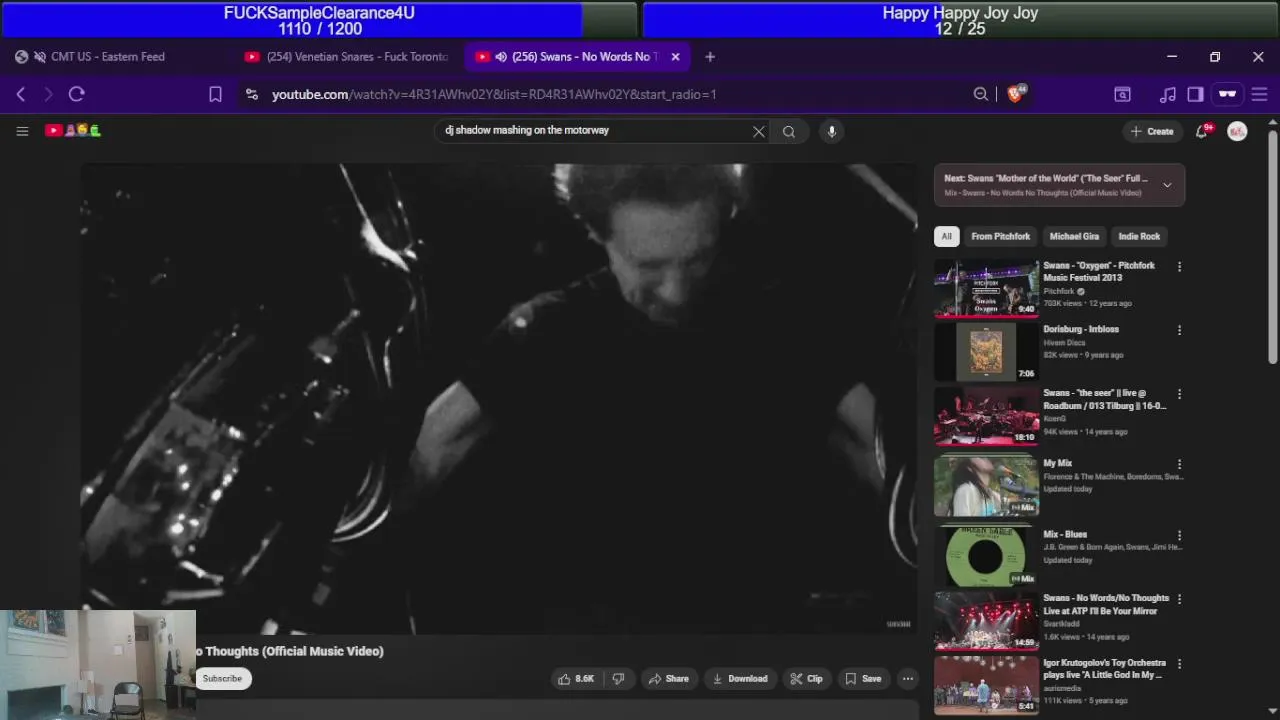The width and height of the screenshot is (1280, 720).
Task: Open the Mix - Blues record thumbnail
Action: tap(986, 556)
